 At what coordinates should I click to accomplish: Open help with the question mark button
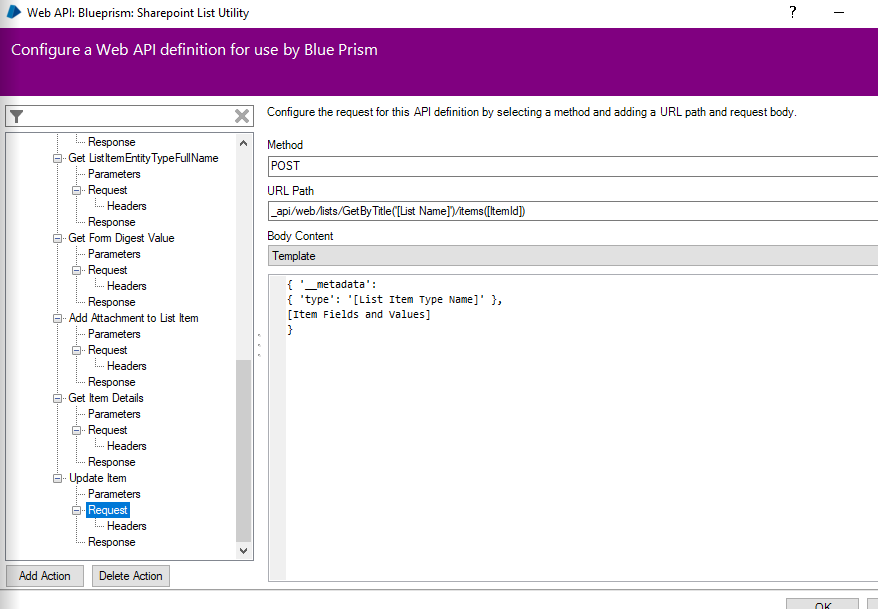792,13
